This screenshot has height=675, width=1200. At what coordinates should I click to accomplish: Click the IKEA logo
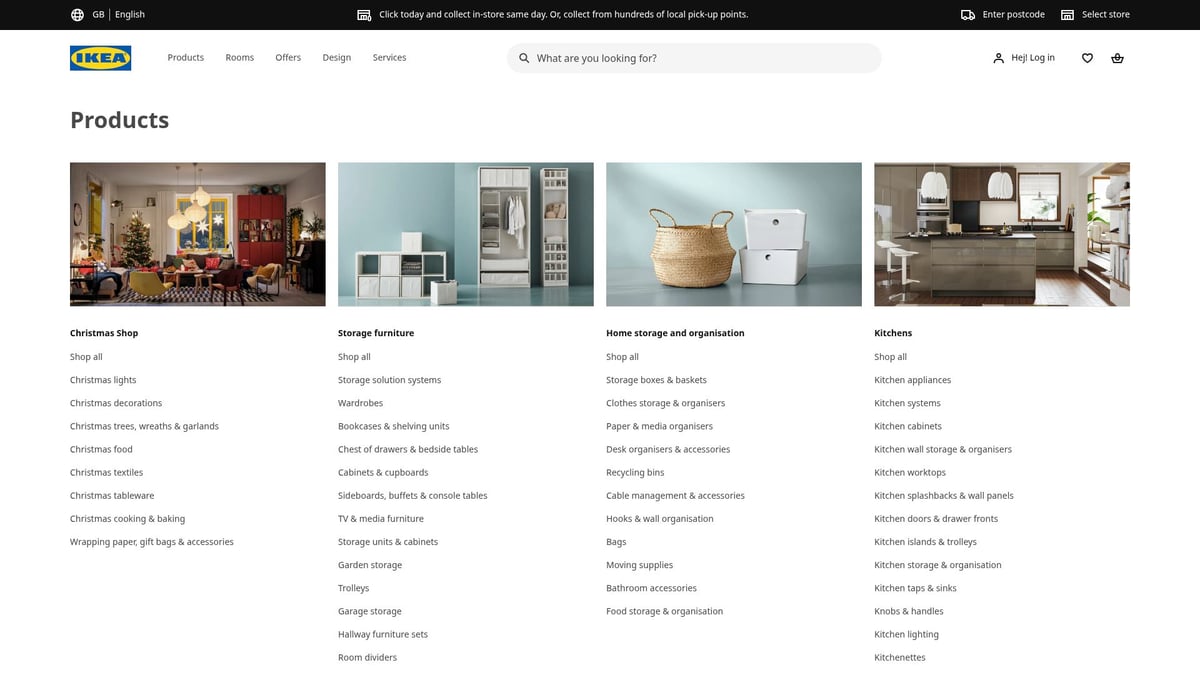pyautogui.click(x=100, y=58)
